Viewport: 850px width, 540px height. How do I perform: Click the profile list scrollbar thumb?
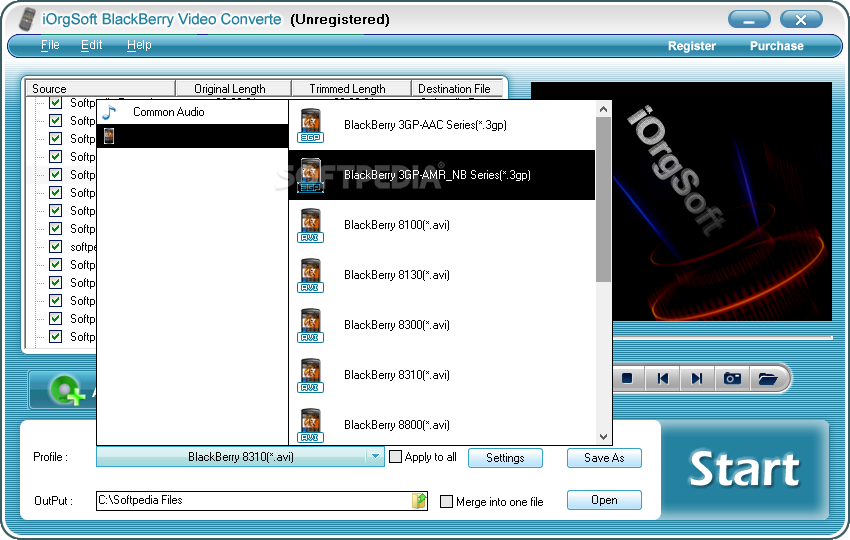pyautogui.click(x=603, y=200)
